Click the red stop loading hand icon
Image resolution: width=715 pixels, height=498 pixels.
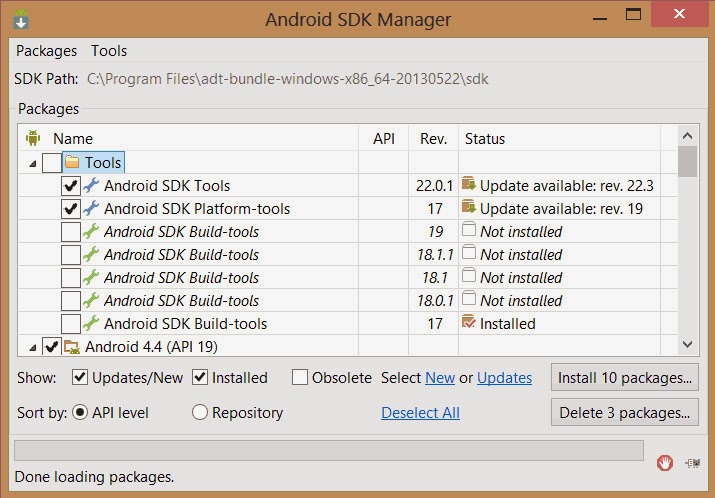pos(664,462)
